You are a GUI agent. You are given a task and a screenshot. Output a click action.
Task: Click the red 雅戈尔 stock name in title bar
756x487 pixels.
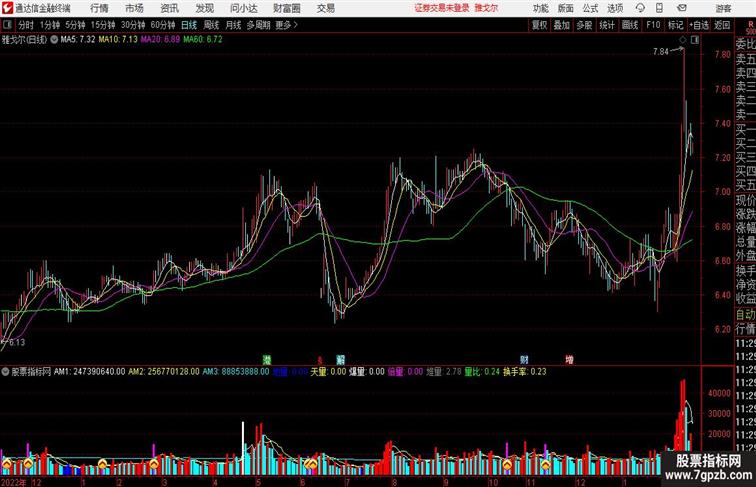point(486,8)
